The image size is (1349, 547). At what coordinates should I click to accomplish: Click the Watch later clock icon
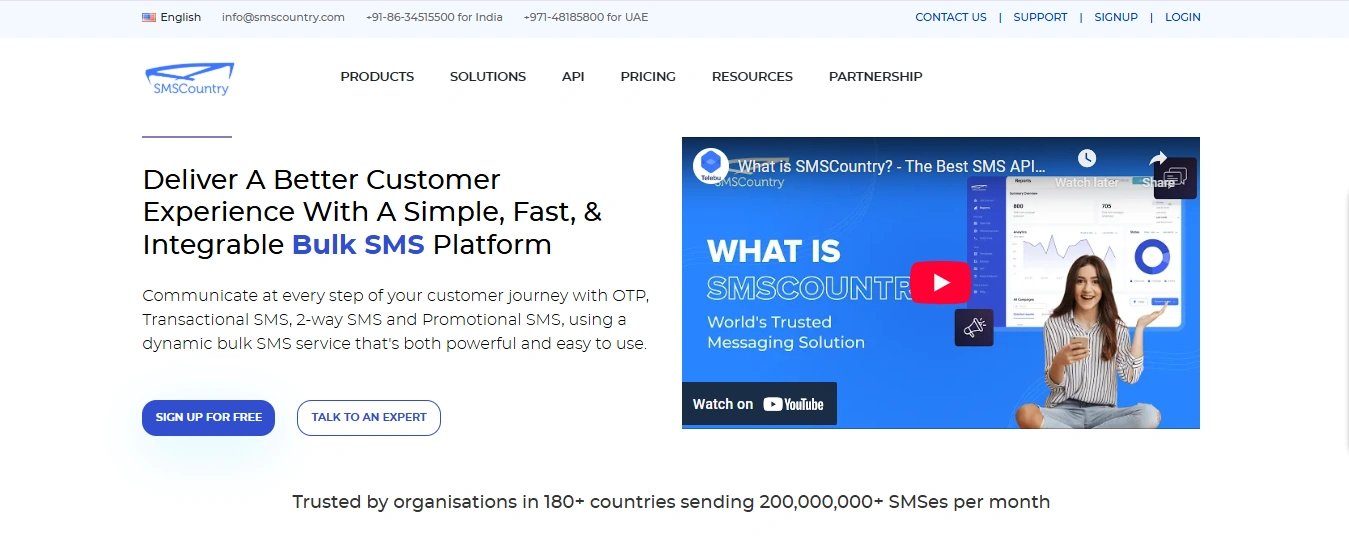click(1086, 159)
